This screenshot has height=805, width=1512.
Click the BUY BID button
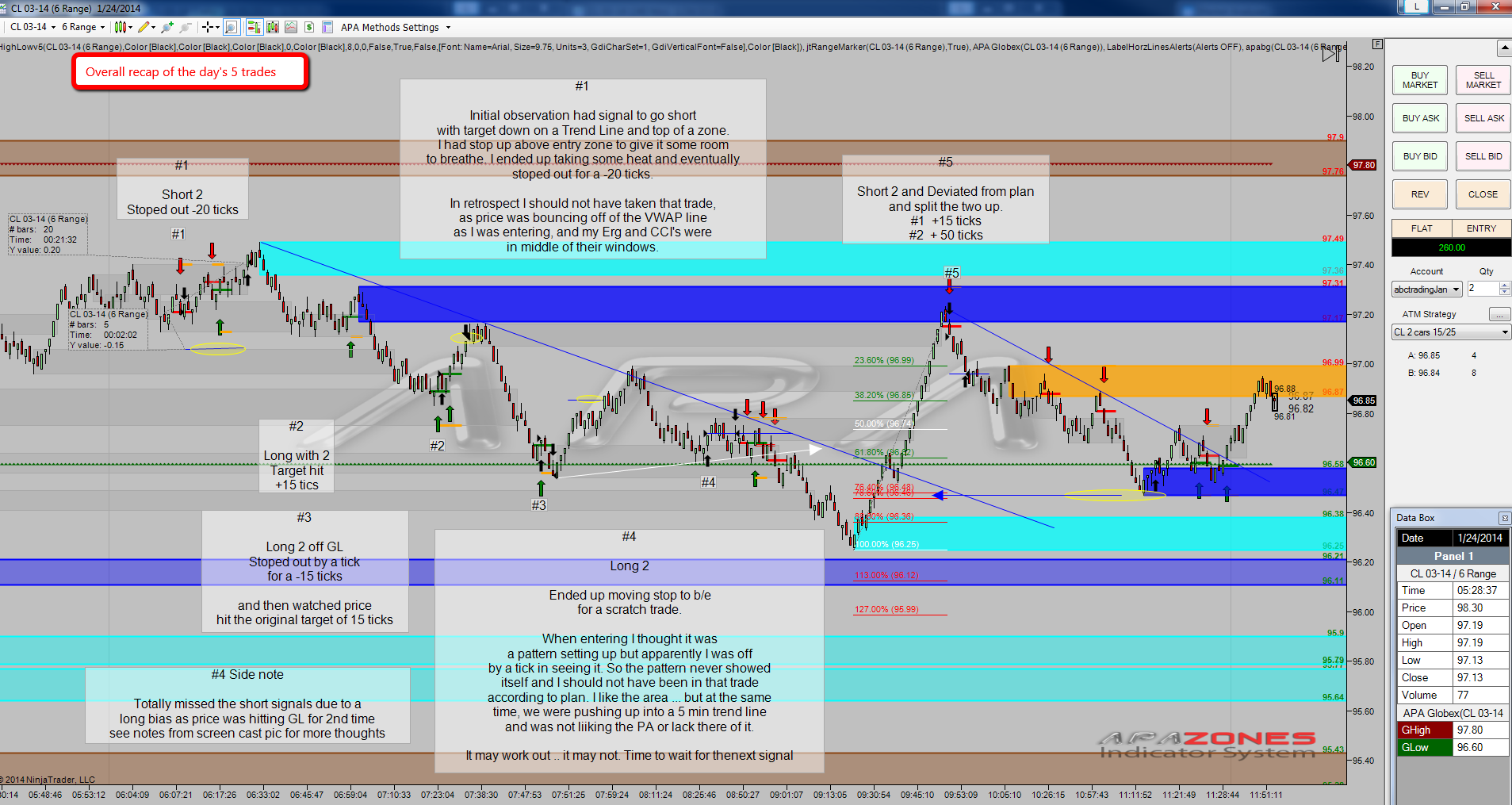[x=1420, y=156]
